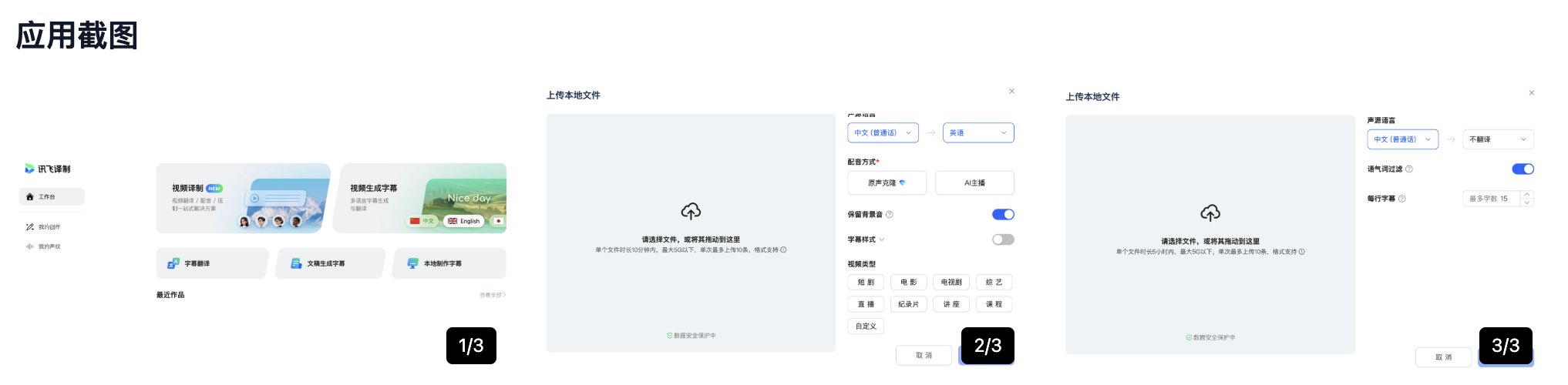
Task: Toggle the 语气词过滤 switch
Action: [1523, 169]
